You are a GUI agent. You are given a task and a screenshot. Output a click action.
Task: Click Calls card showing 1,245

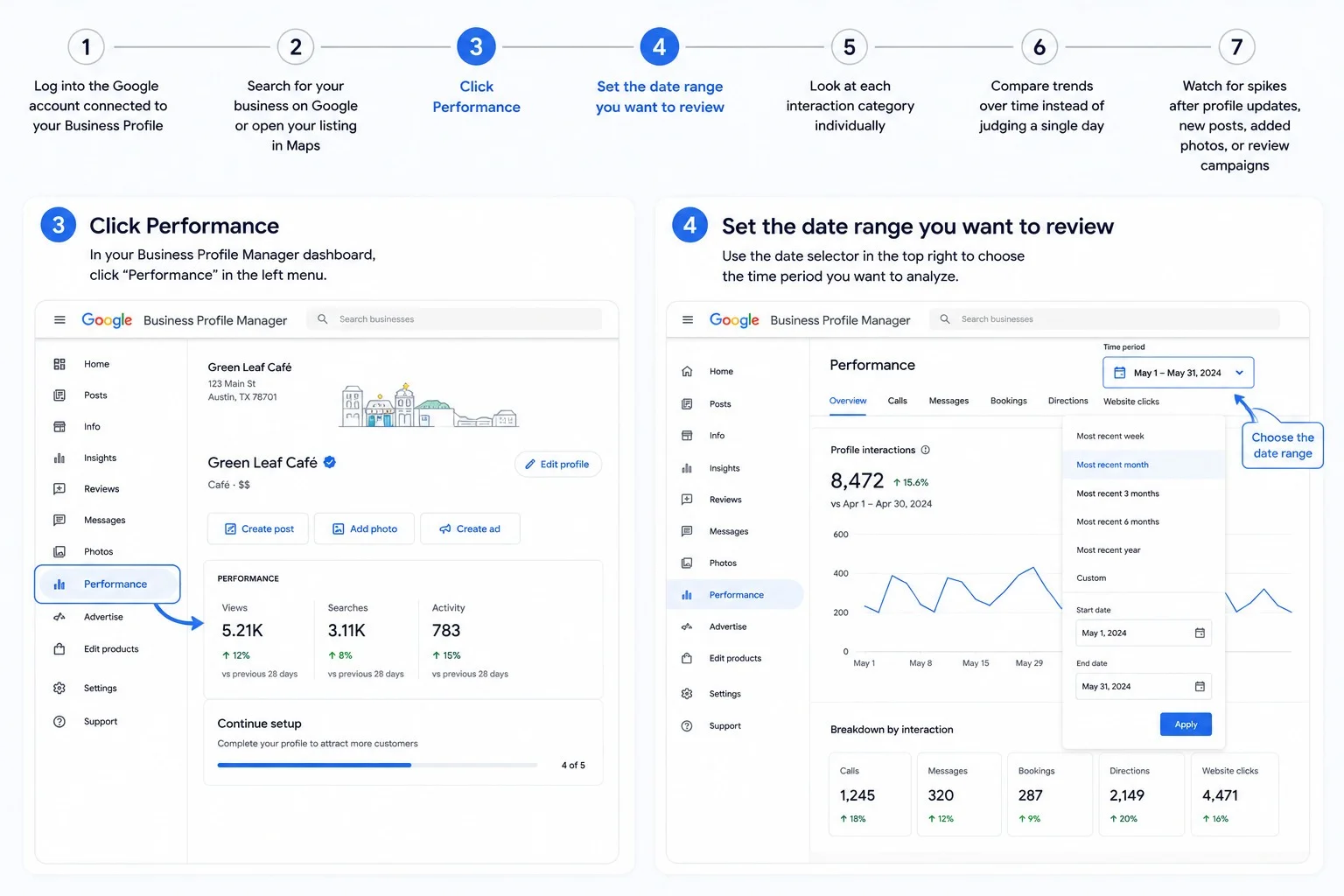tap(870, 794)
